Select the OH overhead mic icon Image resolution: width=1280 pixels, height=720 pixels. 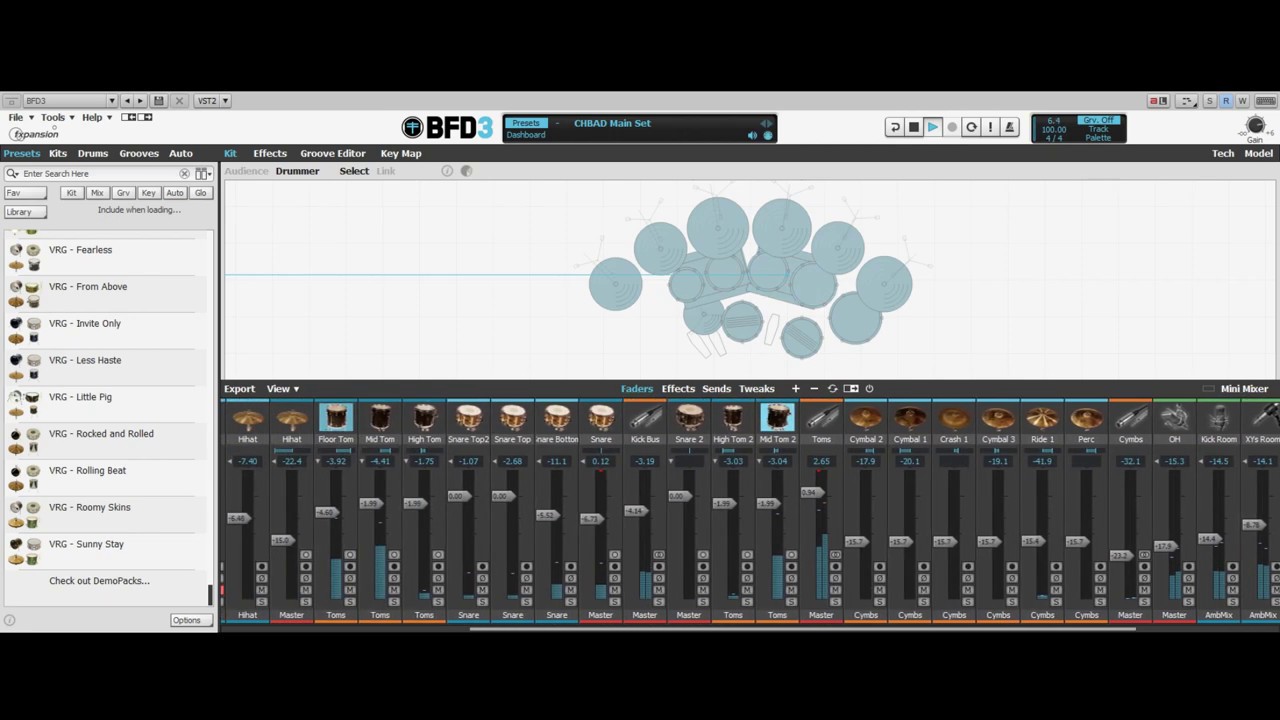click(1174, 417)
